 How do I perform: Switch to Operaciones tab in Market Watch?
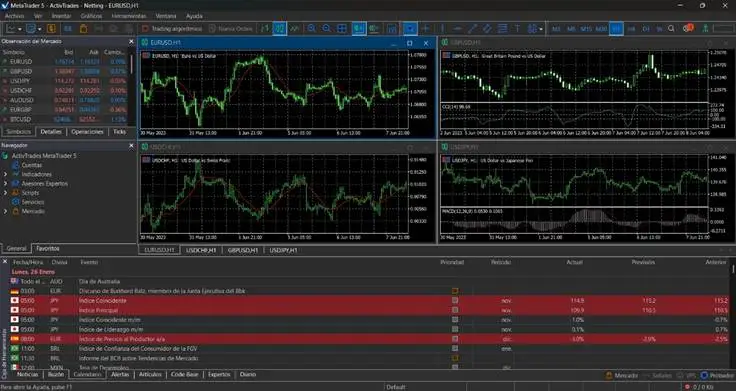[x=87, y=132]
